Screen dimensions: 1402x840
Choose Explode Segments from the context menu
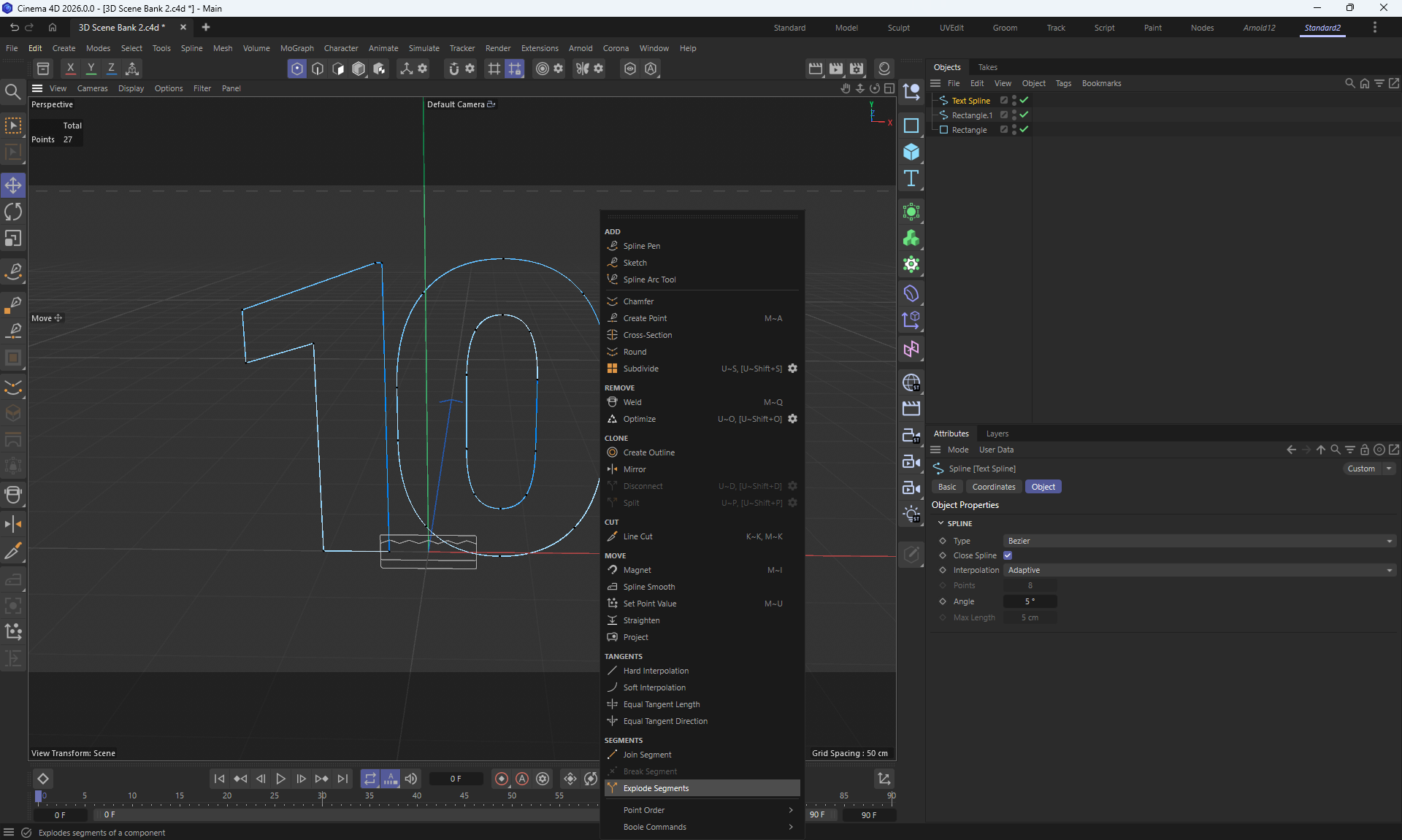(x=656, y=788)
